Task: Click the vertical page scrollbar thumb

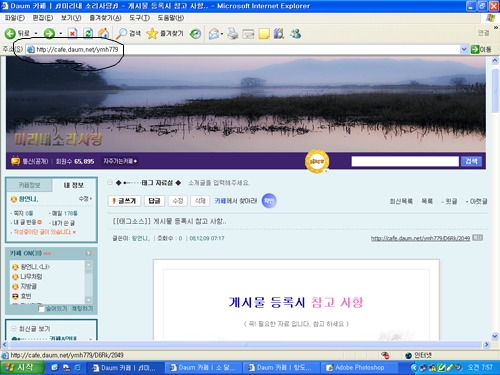Action: pyautogui.click(x=495, y=91)
